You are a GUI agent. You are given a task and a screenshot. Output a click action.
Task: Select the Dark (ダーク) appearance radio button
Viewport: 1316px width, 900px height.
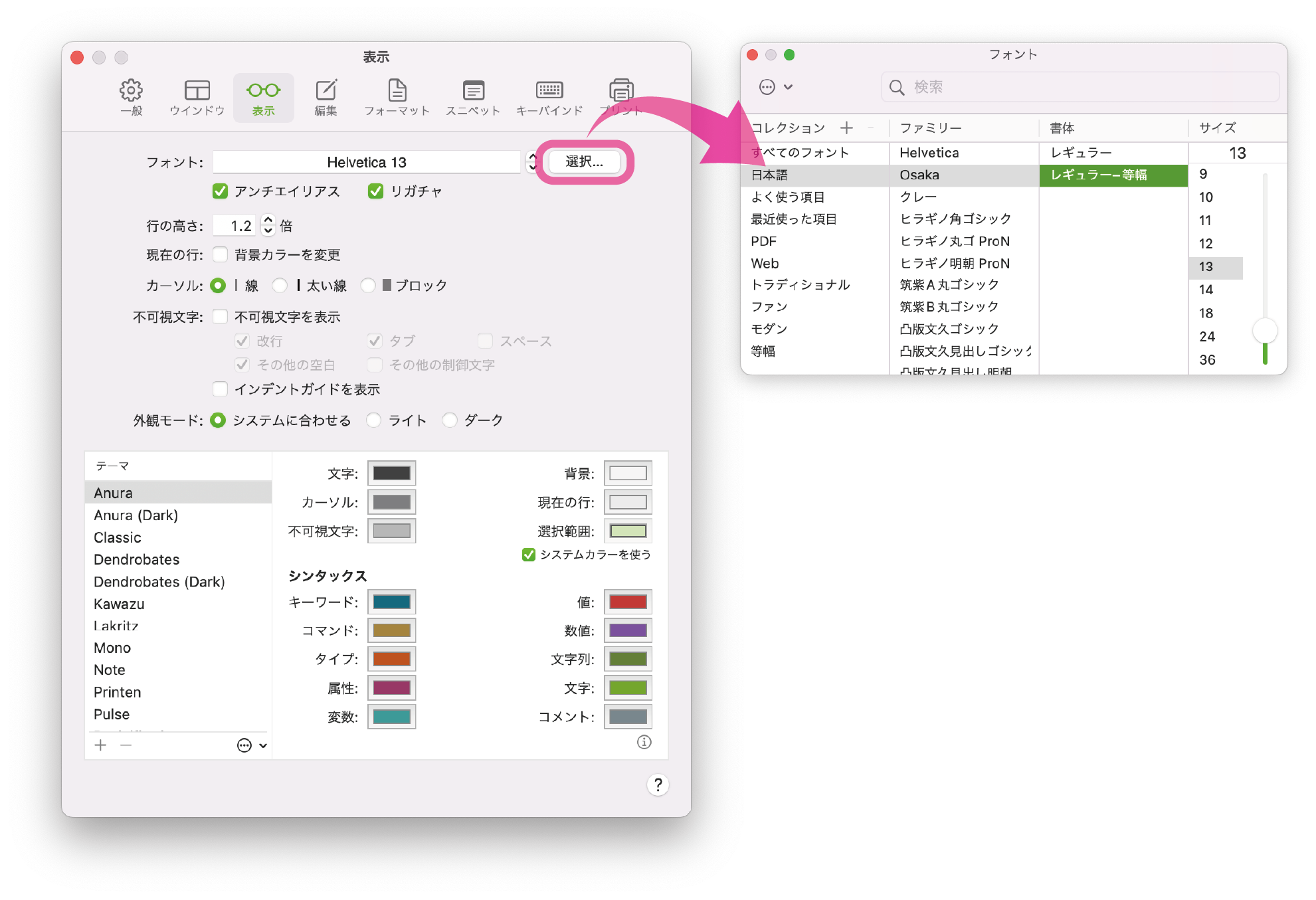450,420
